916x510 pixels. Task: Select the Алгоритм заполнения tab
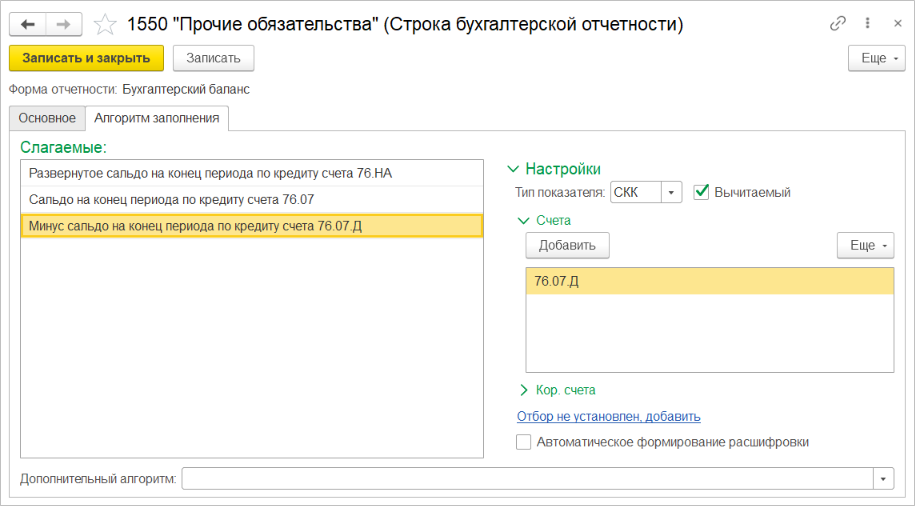(x=157, y=118)
